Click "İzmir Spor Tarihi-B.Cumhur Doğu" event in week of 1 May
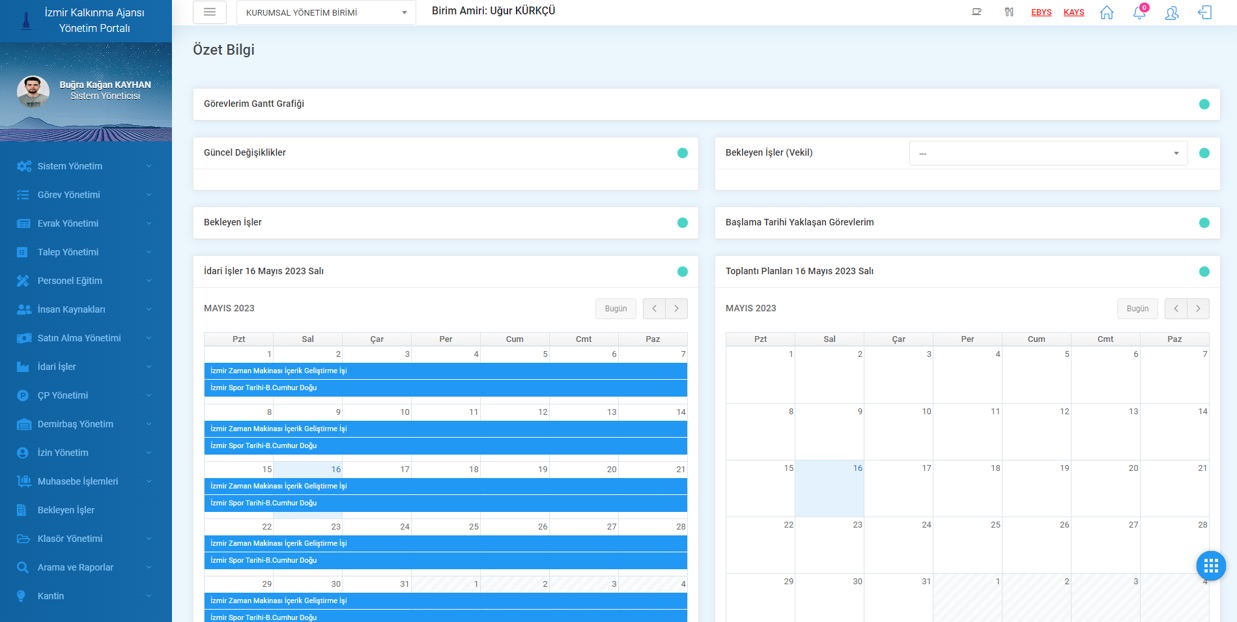Image resolution: width=1237 pixels, height=622 pixels. (x=446, y=388)
